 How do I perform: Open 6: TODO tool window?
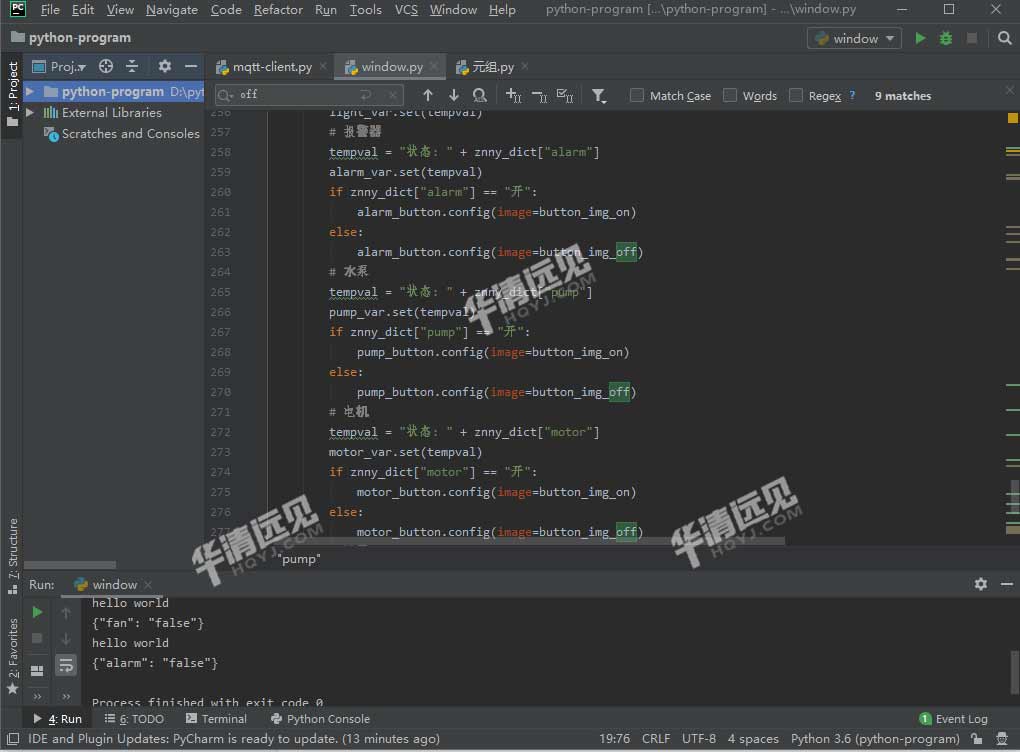pyautogui.click(x=134, y=719)
